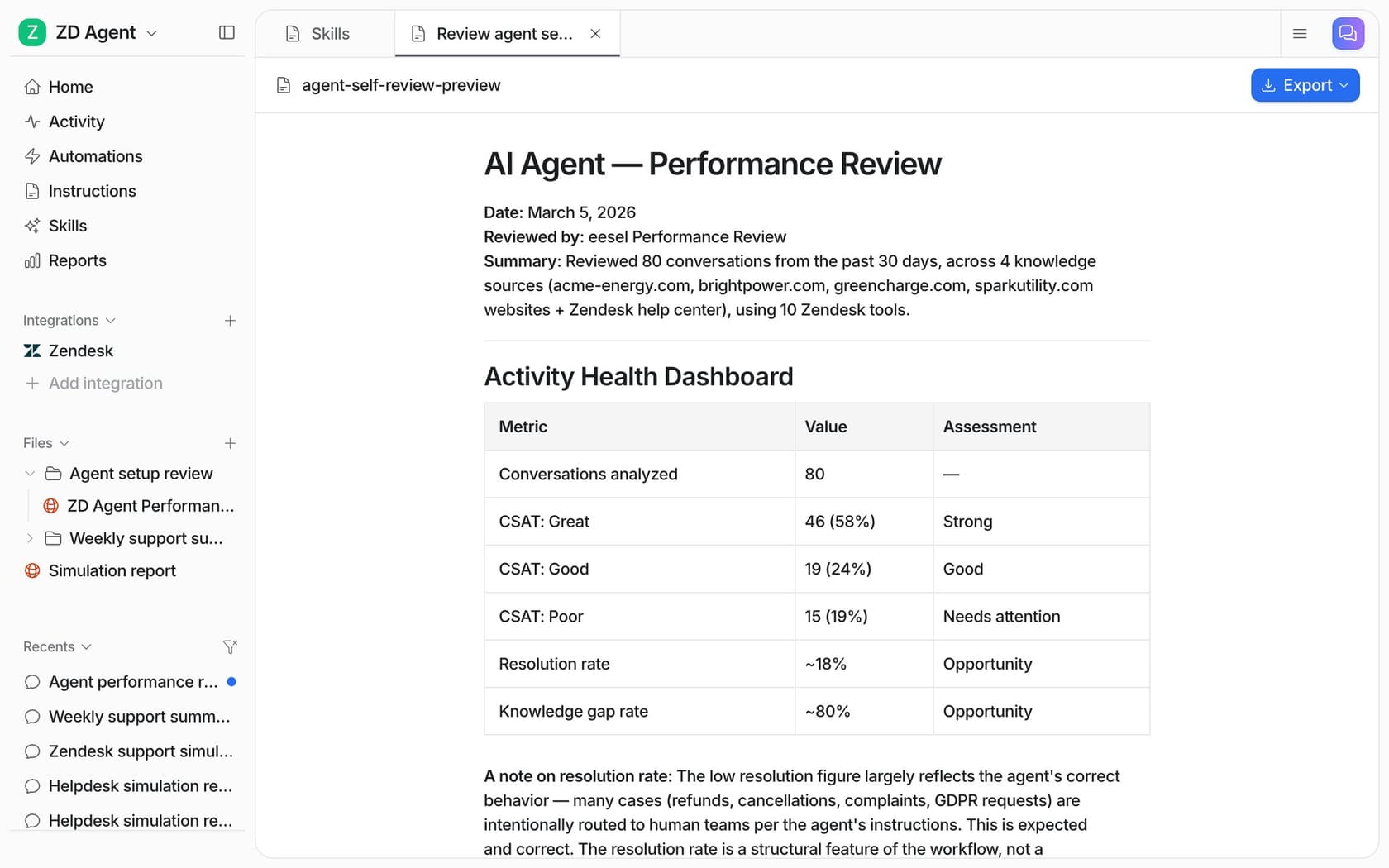Open the Activity page
The width and height of the screenshot is (1389, 868).
pos(76,122)
